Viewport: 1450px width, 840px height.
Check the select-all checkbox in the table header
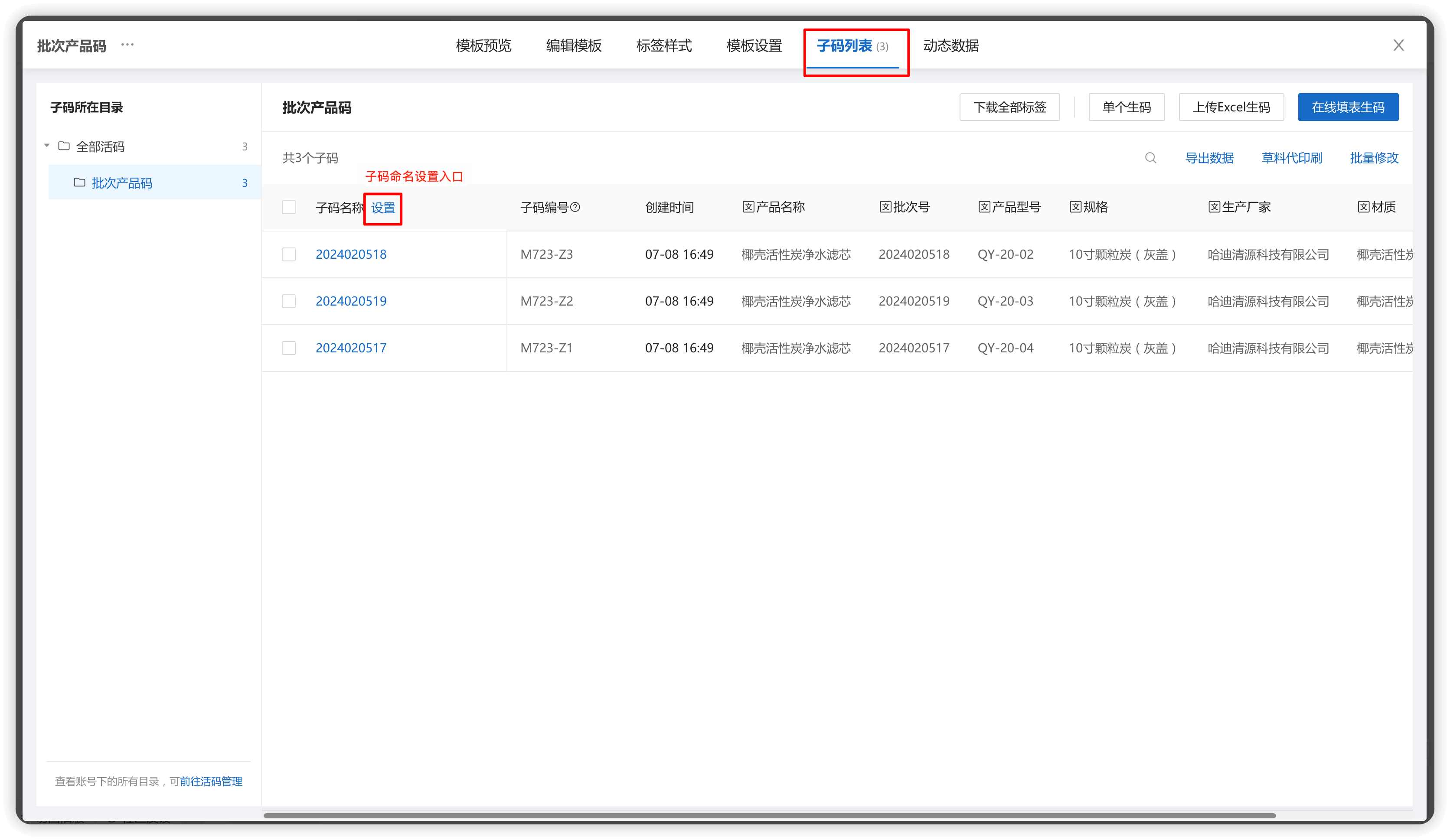tap(289, 207)
